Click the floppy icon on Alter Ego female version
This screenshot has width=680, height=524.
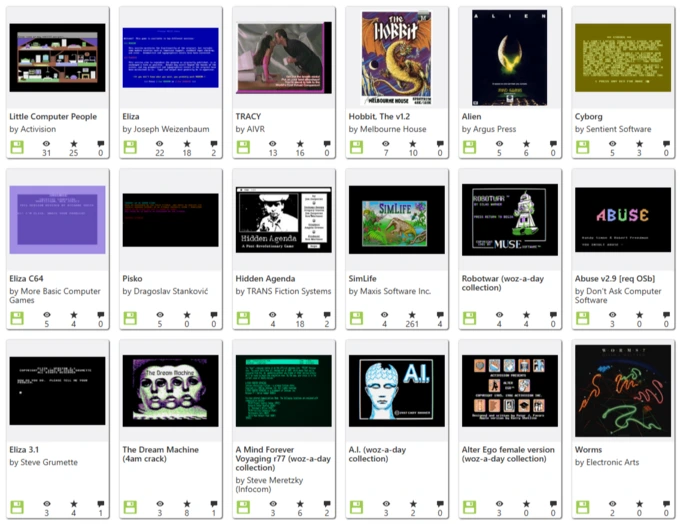pyautogui.click(x=470, y=507)
